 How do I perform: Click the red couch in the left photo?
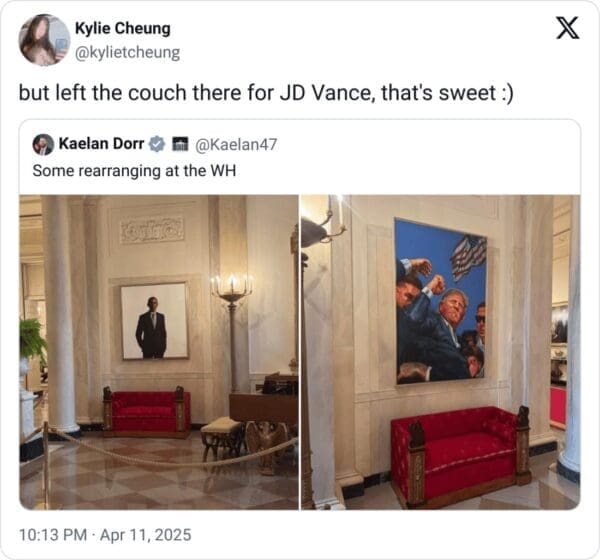(147, 411)
